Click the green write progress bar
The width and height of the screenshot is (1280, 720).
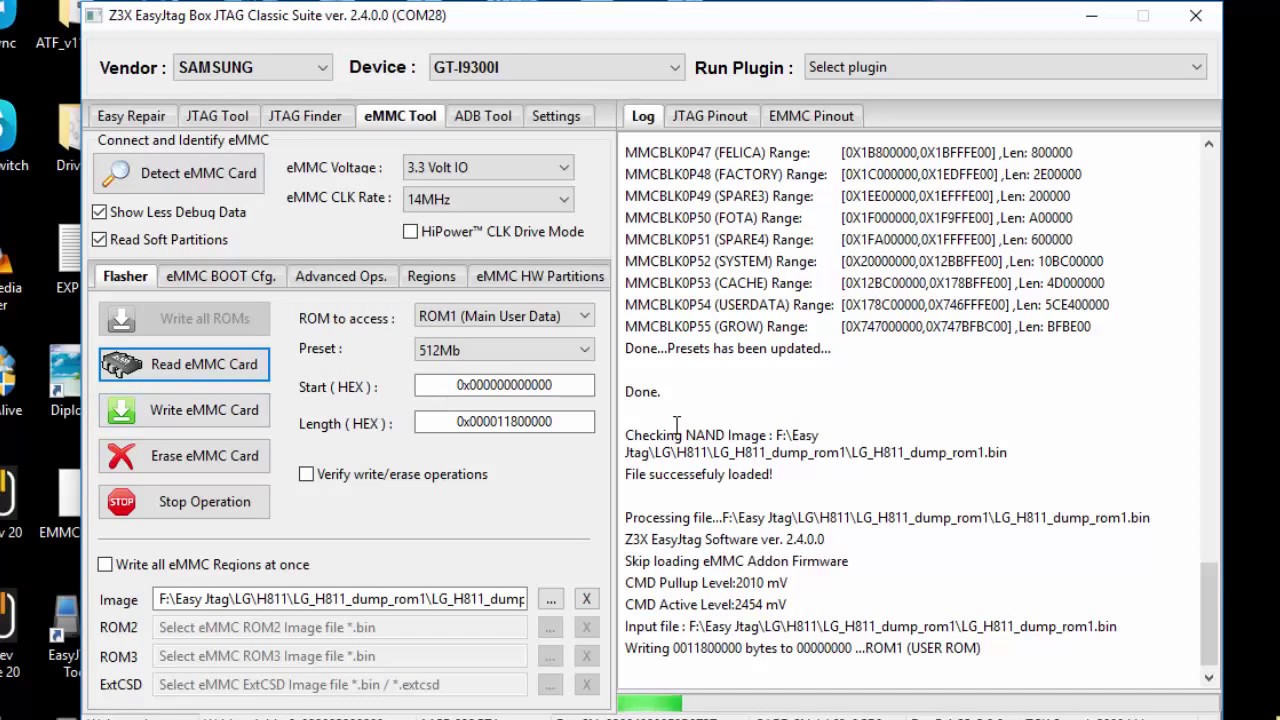tap(650, 704)
